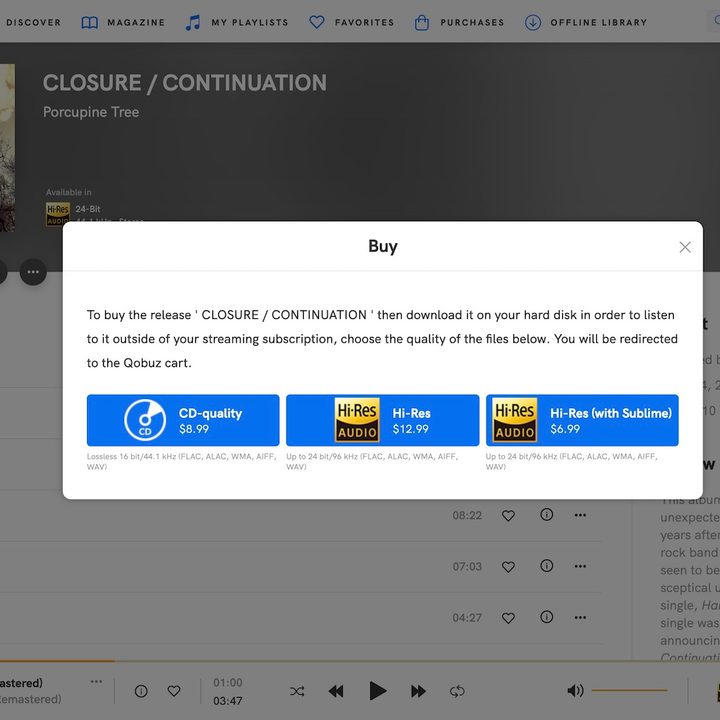Favorite the 04:27 track

point(508,618)
